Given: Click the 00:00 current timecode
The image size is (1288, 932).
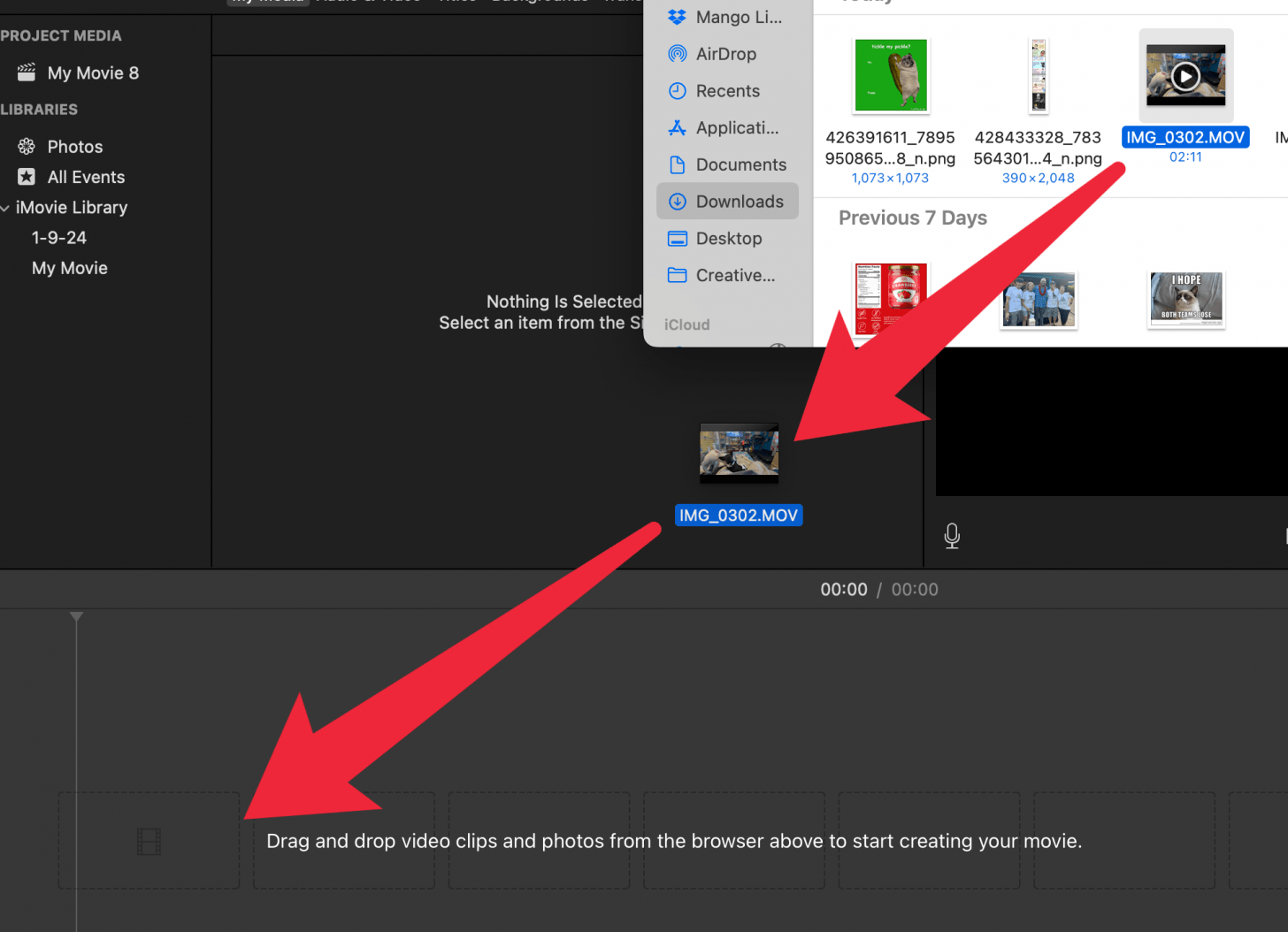Looking at the screenshot, I should [x=844, y=590].
